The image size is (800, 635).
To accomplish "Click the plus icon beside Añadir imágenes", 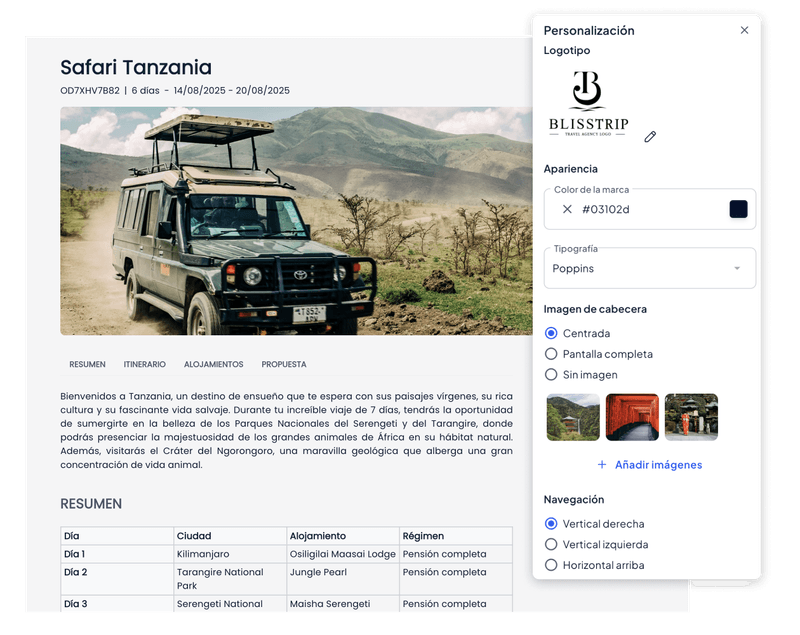I will point(600,464).
